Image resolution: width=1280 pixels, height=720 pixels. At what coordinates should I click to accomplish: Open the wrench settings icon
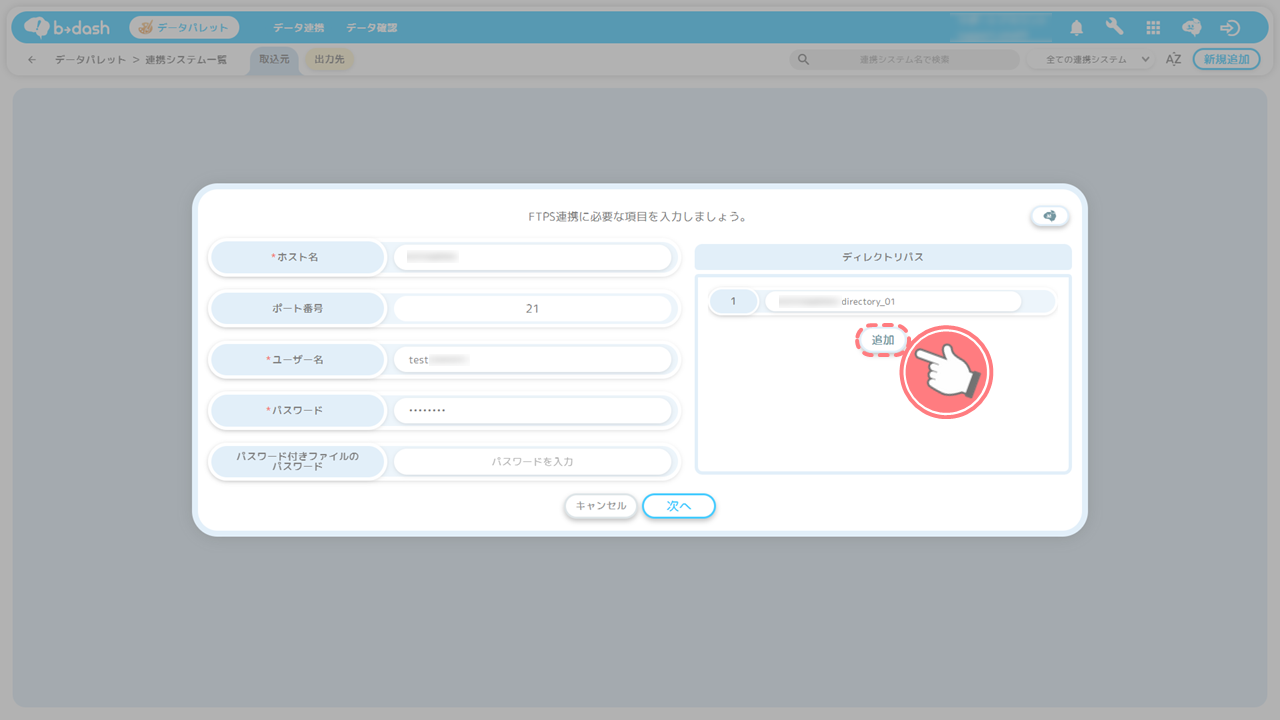[1114, 28]
